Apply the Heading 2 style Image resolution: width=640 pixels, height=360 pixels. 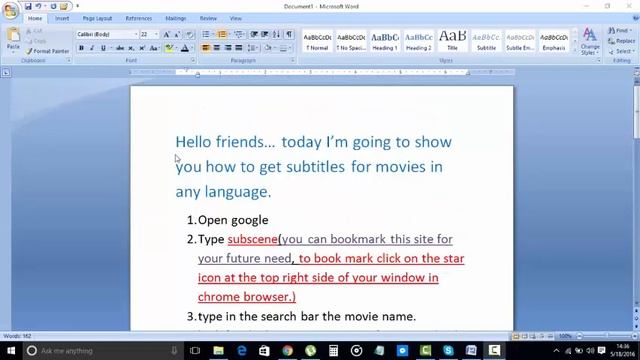[419, 41]
